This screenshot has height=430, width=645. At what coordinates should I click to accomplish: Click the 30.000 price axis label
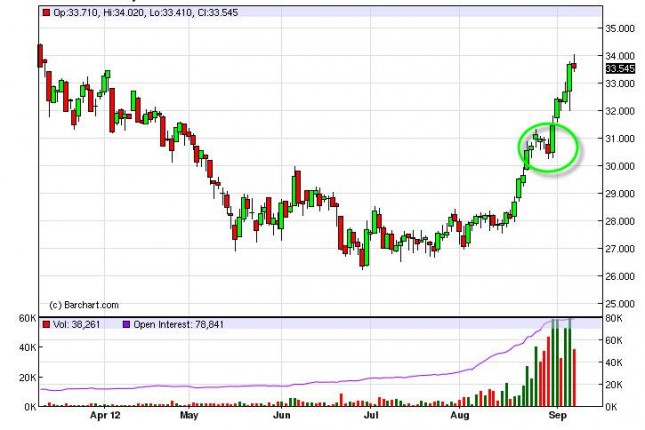coord(619,166)
